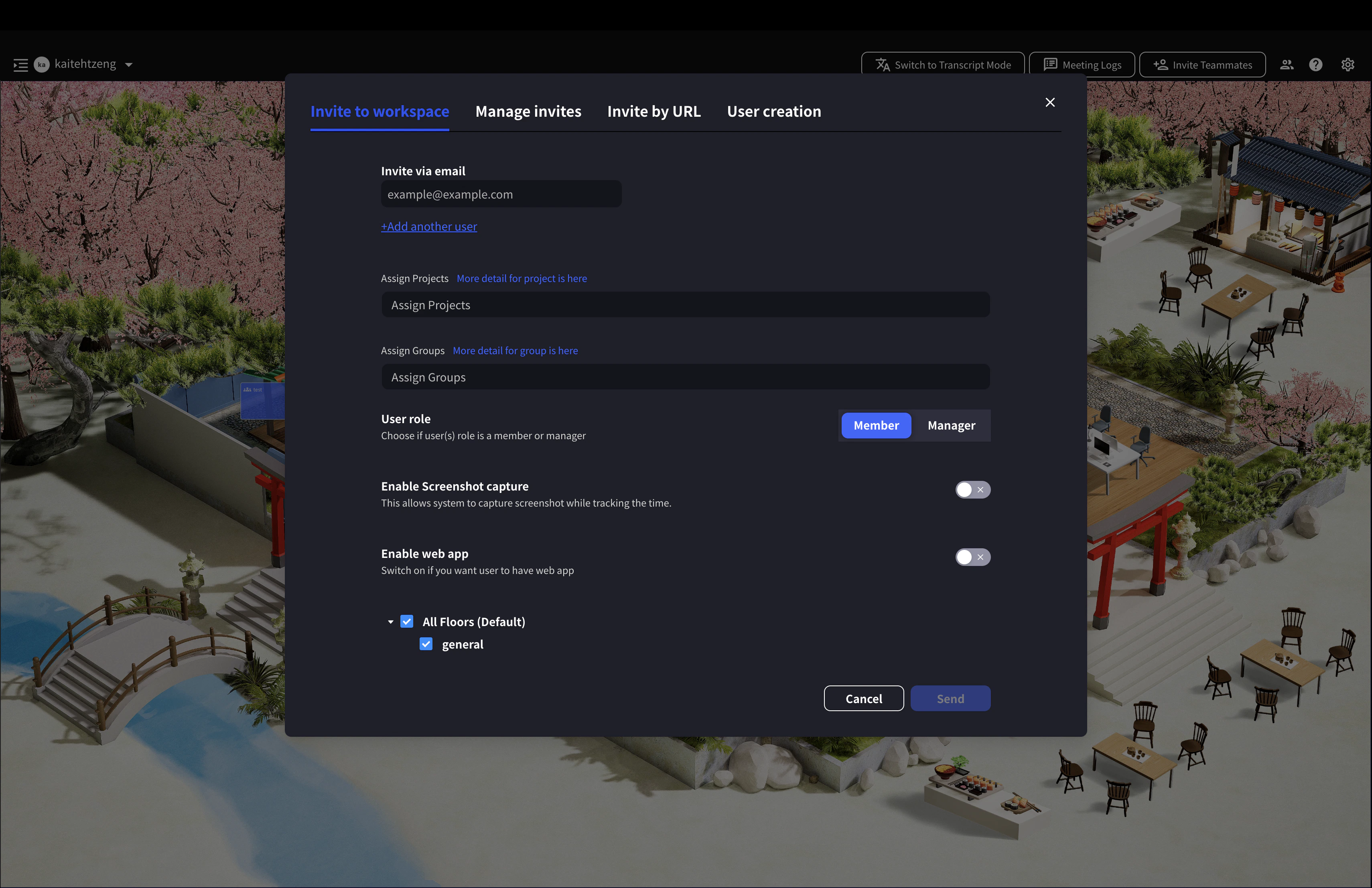Select the Manager role option
This screenshot has height=888, width=1372.
pyautogui.click(x=951, y=425)
